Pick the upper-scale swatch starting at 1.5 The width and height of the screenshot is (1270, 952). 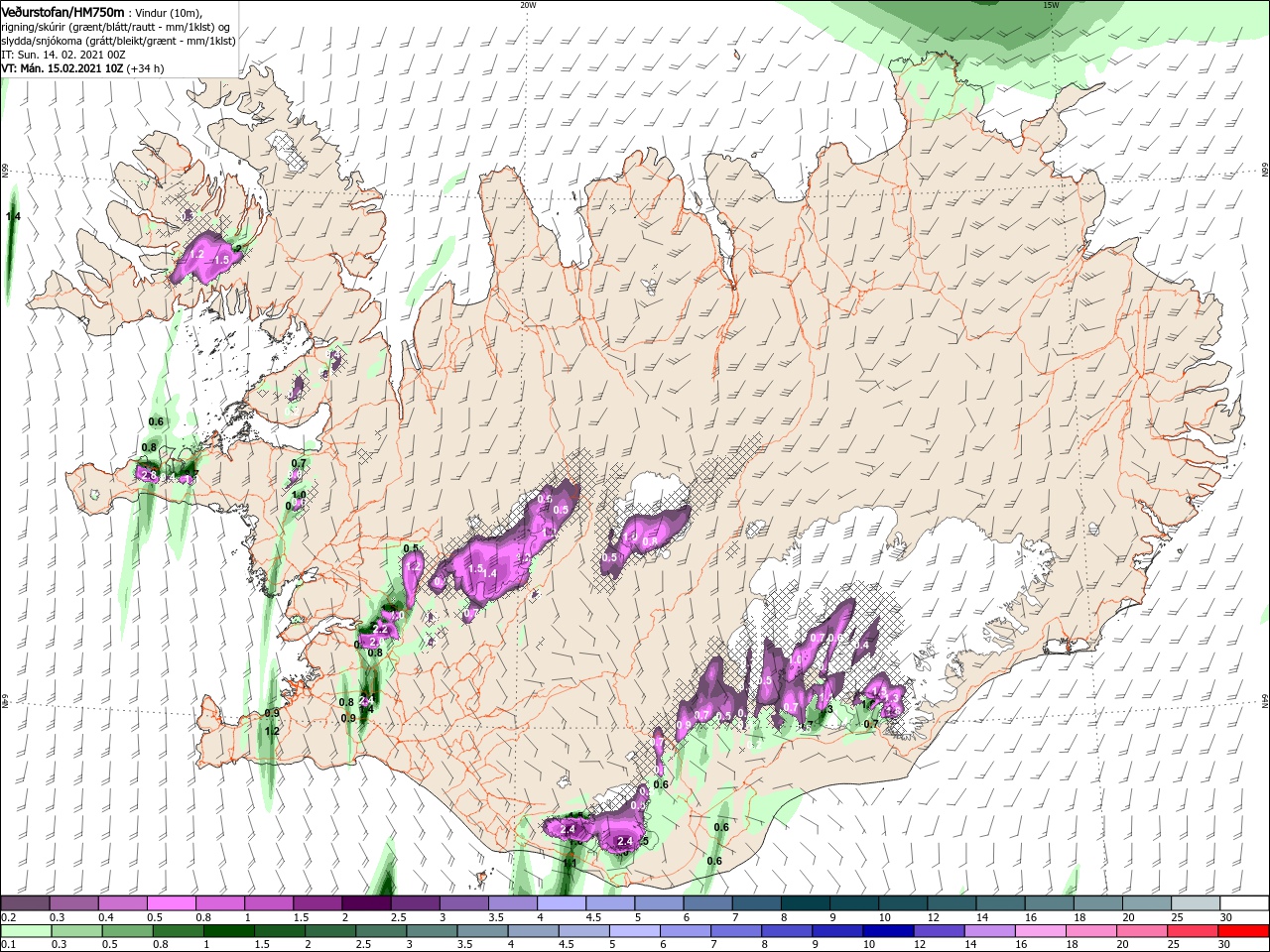tap(317, 903)
